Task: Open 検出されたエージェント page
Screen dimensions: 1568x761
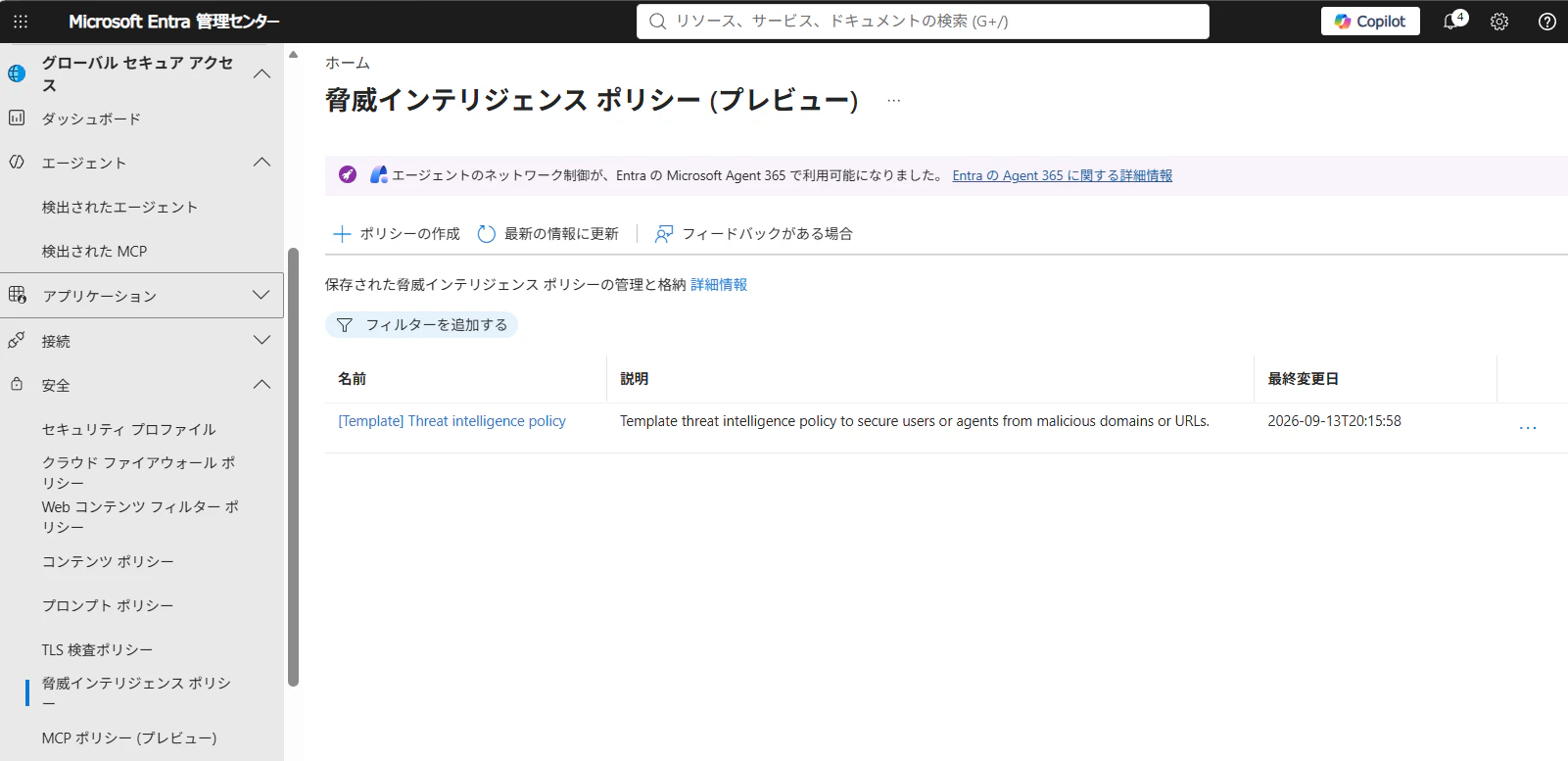Action: click(119, 207)
